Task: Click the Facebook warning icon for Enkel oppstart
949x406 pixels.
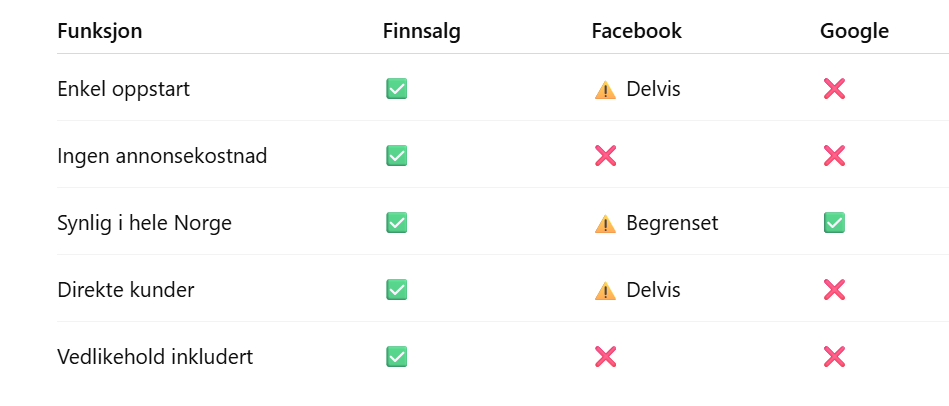Action: pos(605,90)
